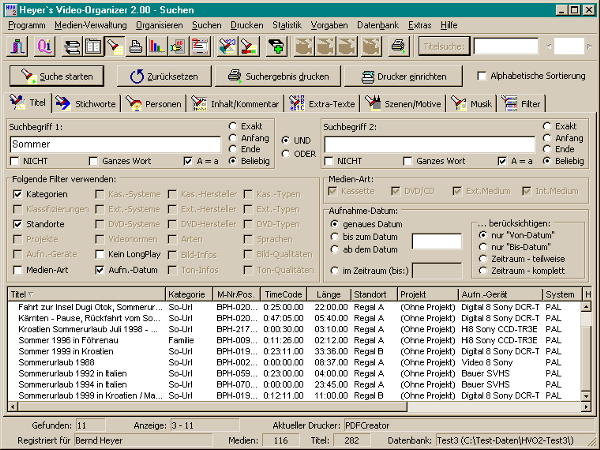Click the Suchbegriff 2 input field
This screenshot has height=450, width=600.
tap(428, 144)
